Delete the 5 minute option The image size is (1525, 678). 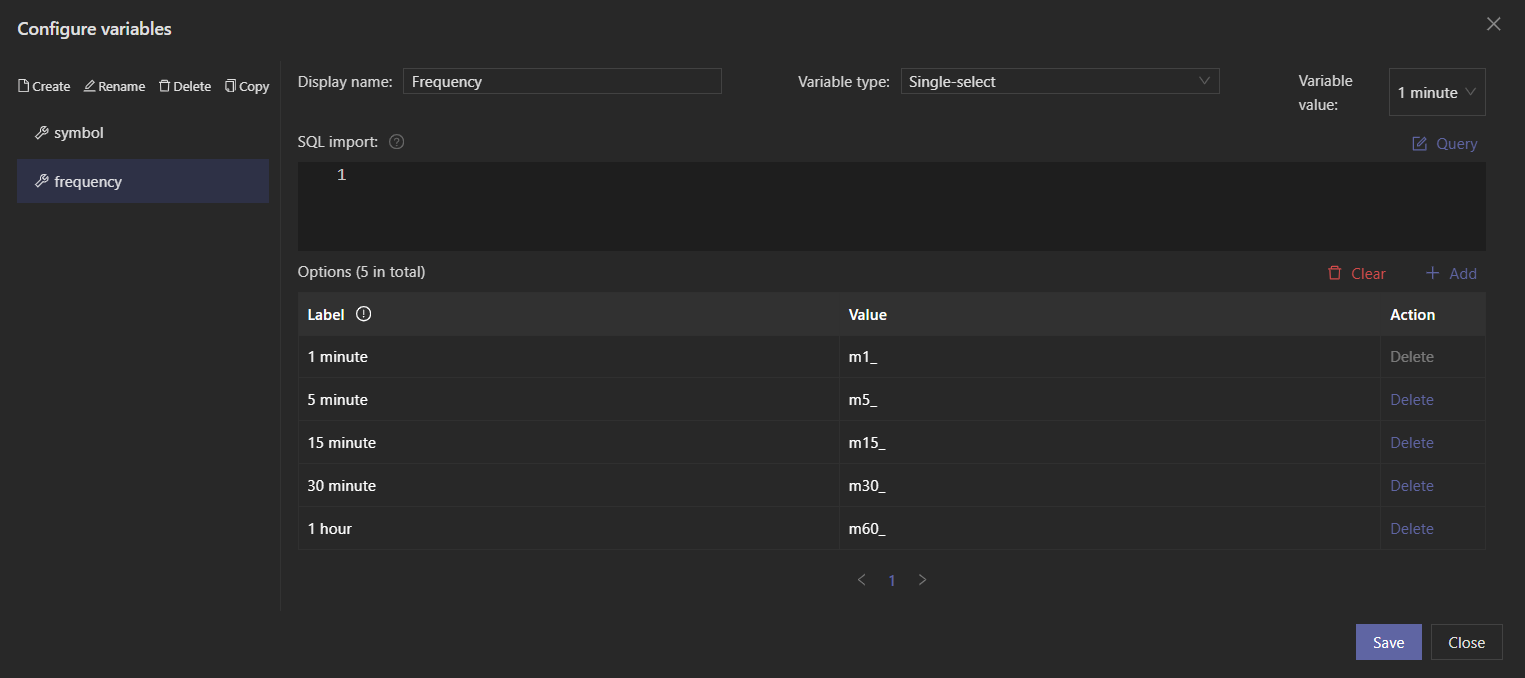(x=1411, y=400)
